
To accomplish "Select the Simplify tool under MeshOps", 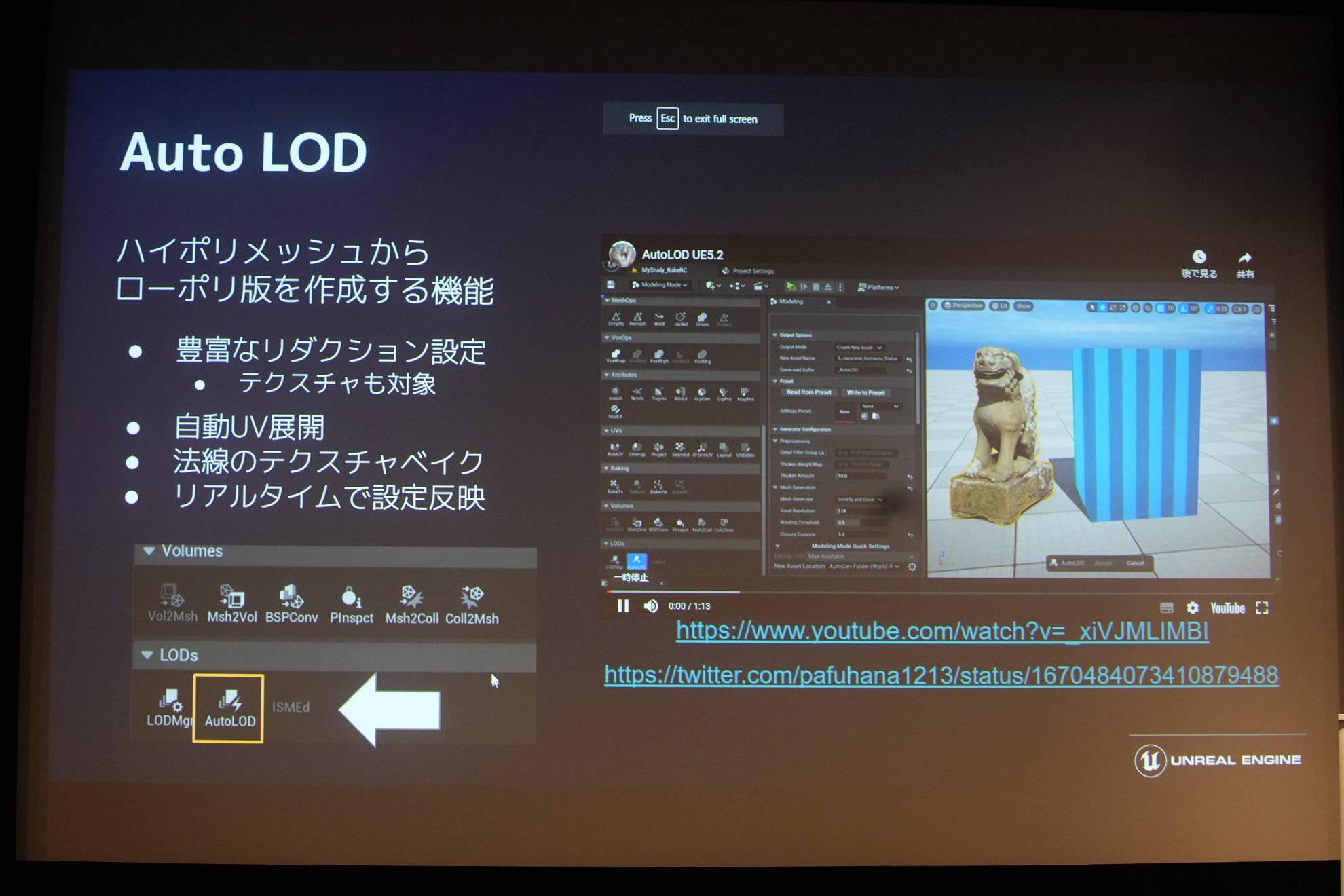I will [x=616, y=319].
